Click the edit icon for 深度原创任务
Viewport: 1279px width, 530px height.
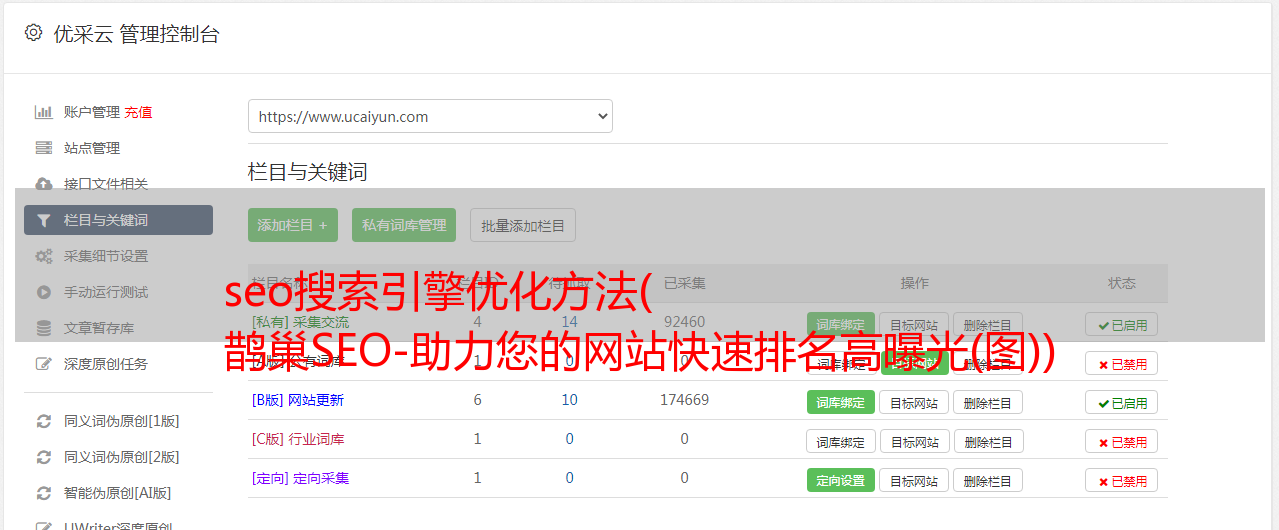click(43, 364)
